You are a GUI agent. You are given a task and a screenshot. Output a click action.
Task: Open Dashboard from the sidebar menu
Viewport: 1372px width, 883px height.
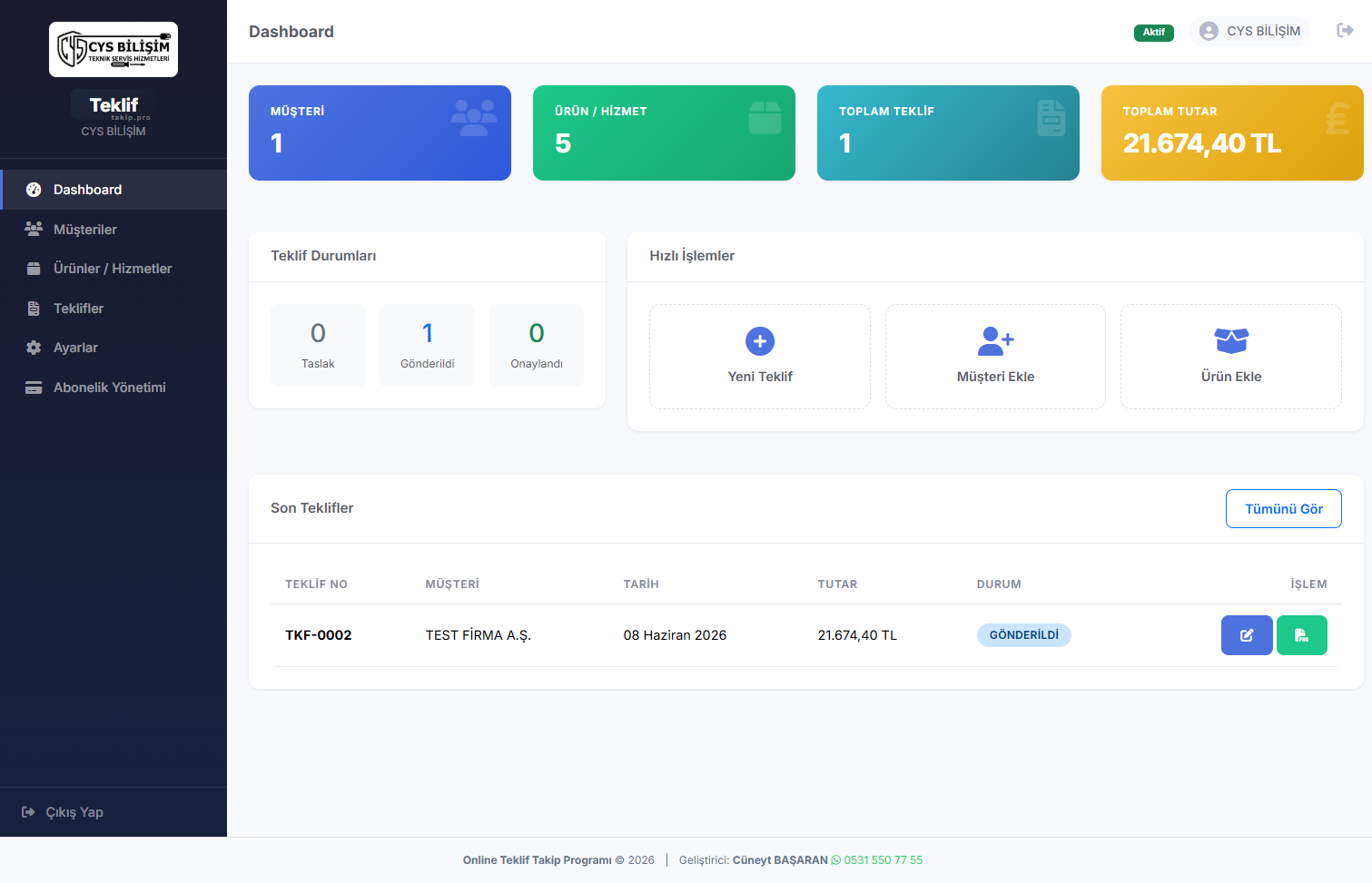coord(114,190)
